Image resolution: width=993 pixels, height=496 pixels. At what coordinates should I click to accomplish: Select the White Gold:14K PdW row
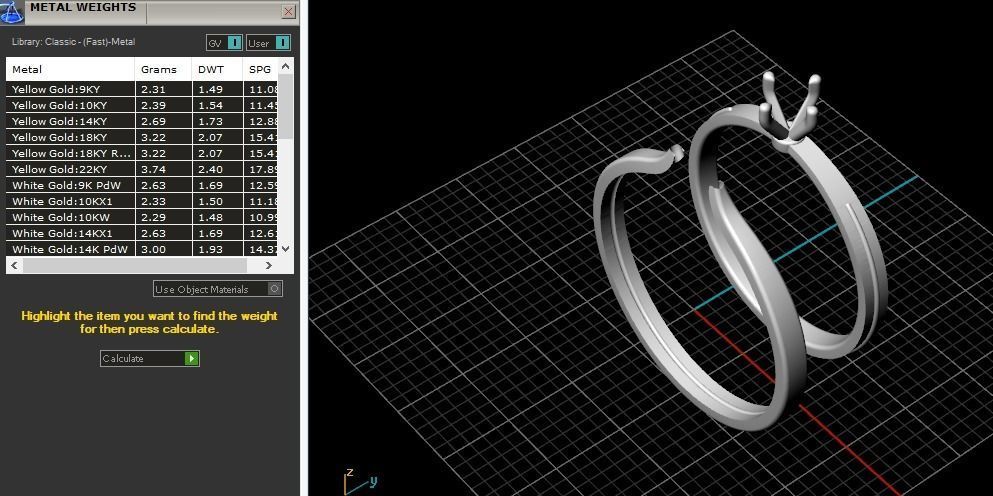[142, 249]
